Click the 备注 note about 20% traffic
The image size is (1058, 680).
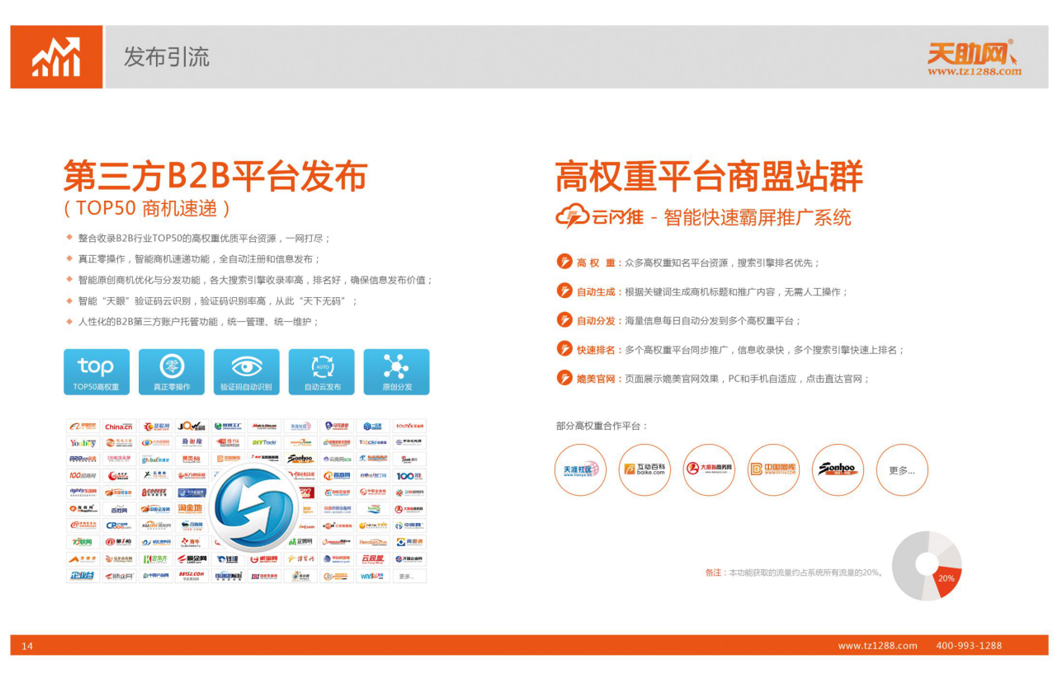(x=794, y=572)
